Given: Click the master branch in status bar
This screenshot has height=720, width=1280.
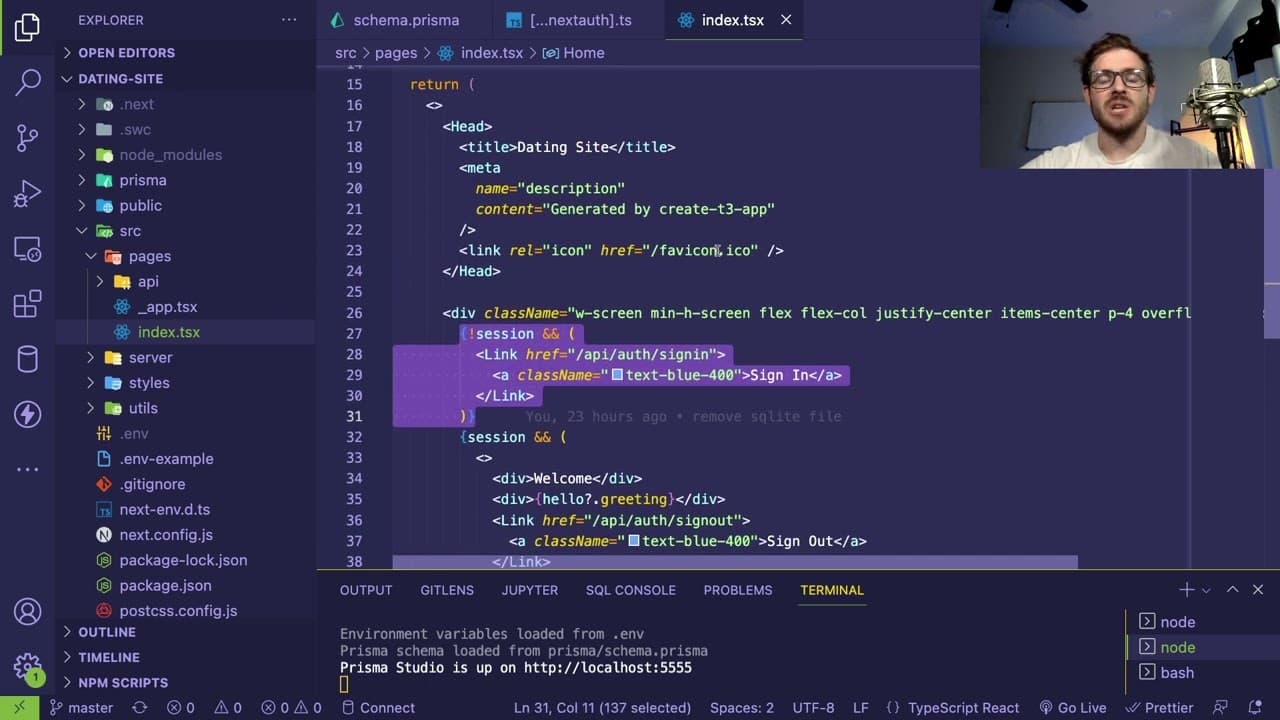Looking at the screenshot, I should coord(80,707).
